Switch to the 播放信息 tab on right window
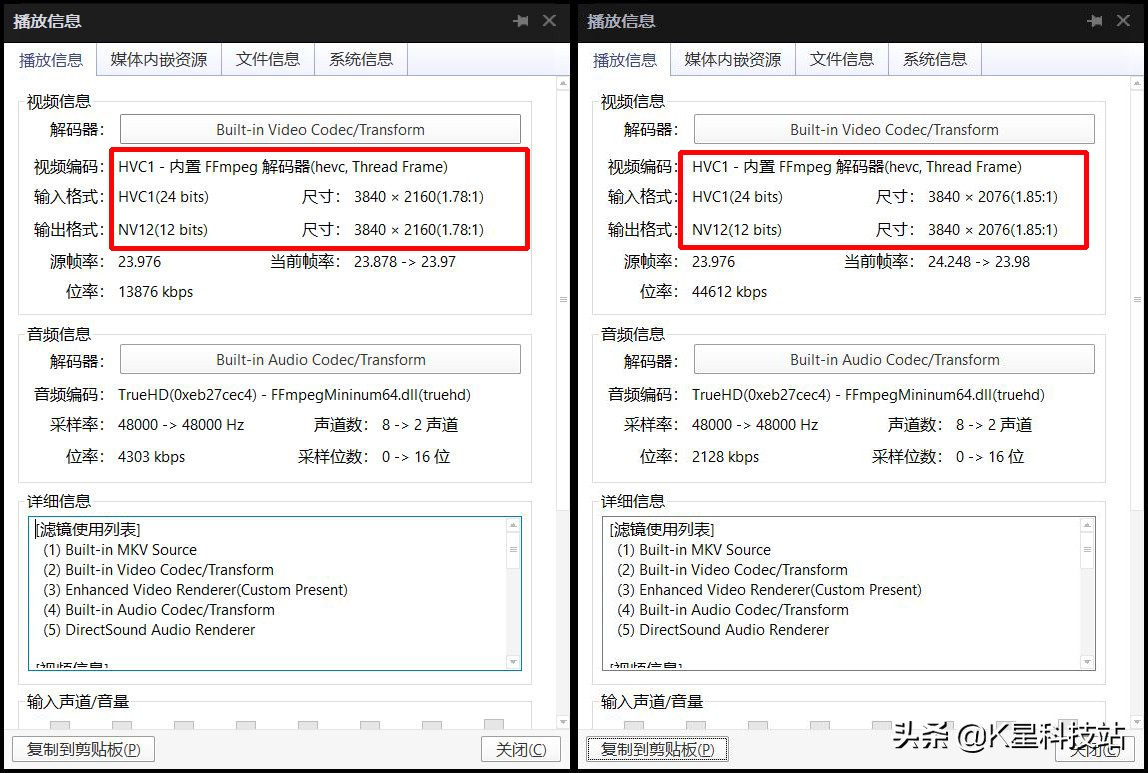 click(626, 60)
